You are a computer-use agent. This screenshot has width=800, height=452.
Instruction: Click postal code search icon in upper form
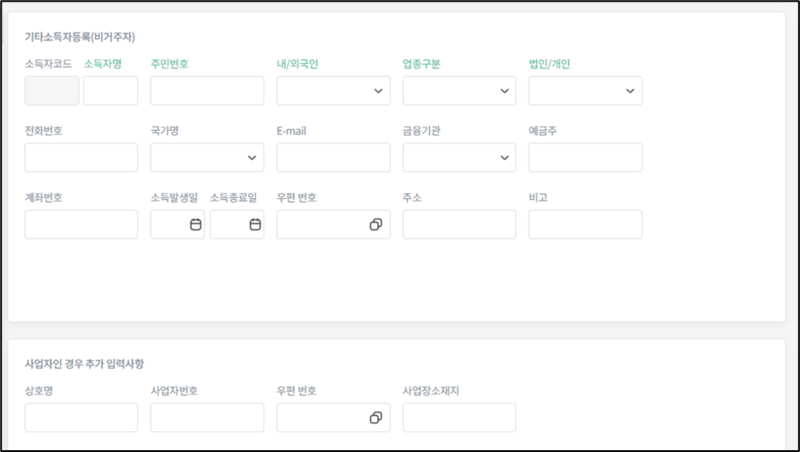click(376, 225)
